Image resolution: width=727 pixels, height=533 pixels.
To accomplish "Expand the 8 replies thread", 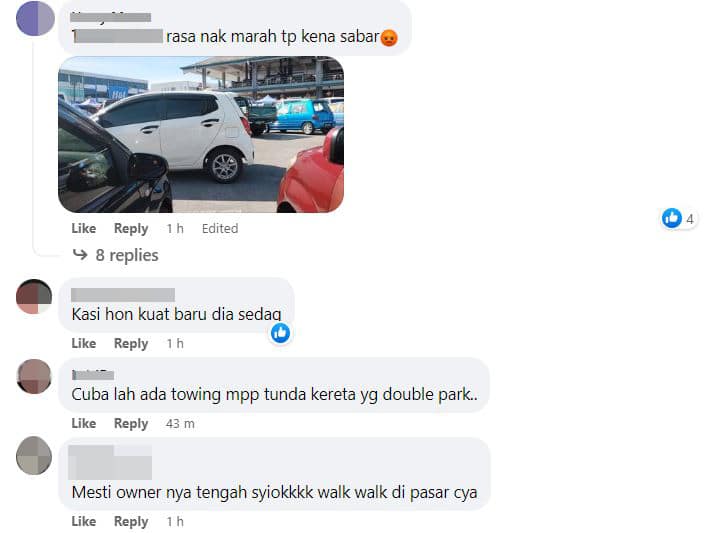I will click(x=127, y=255).
